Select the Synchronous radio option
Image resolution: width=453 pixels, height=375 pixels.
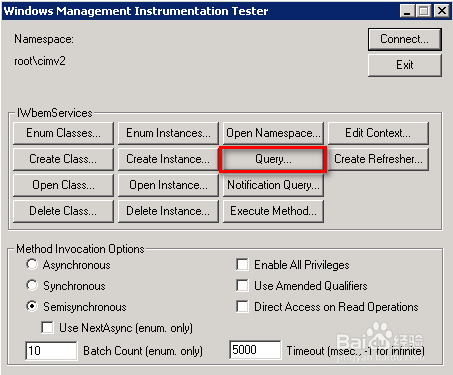[32, 286]
